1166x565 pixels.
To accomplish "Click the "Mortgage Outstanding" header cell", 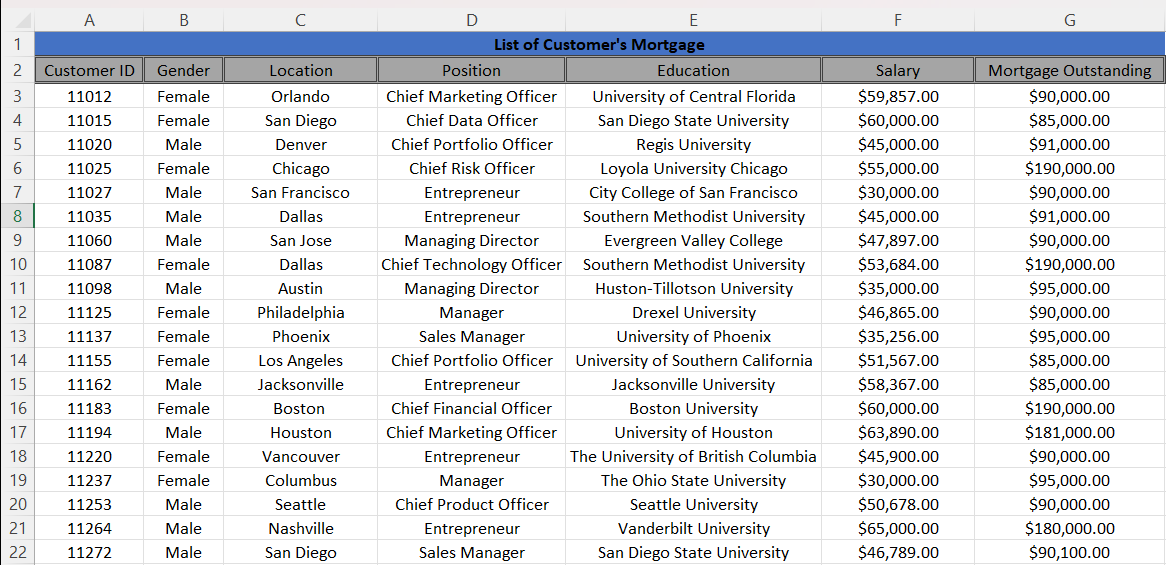I will (1069, 70).
